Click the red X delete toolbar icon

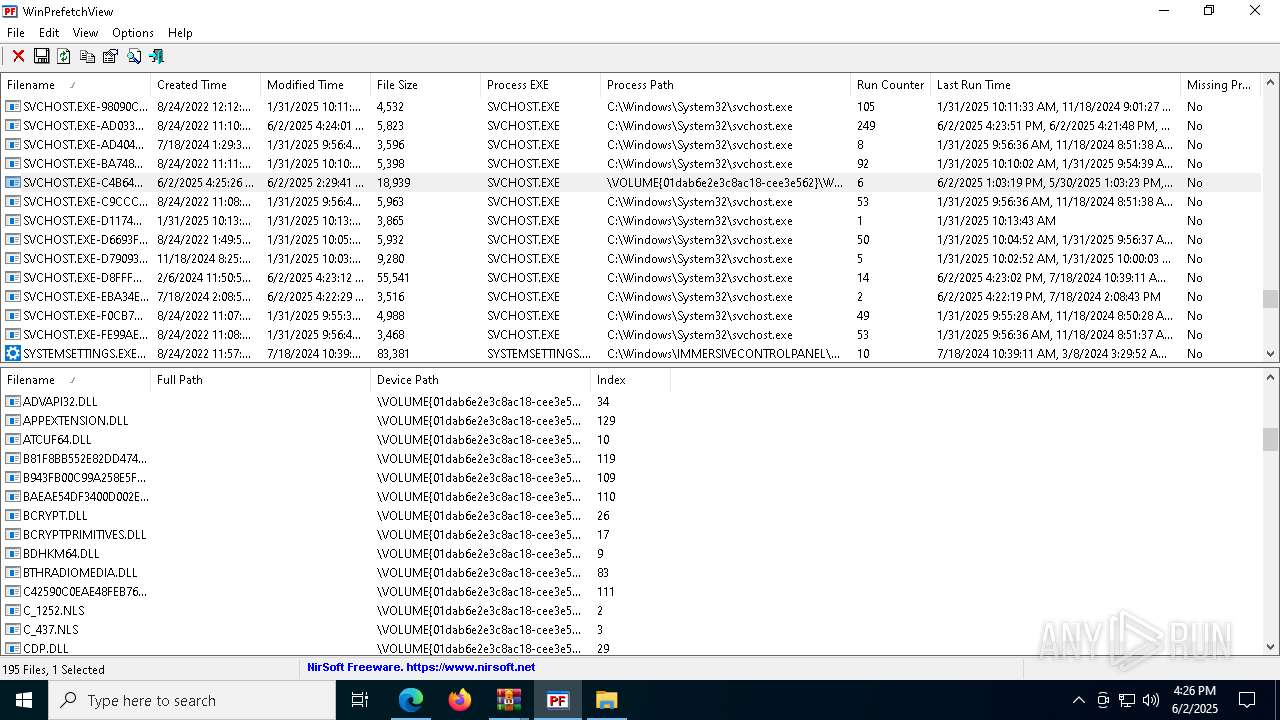[18, 56]
